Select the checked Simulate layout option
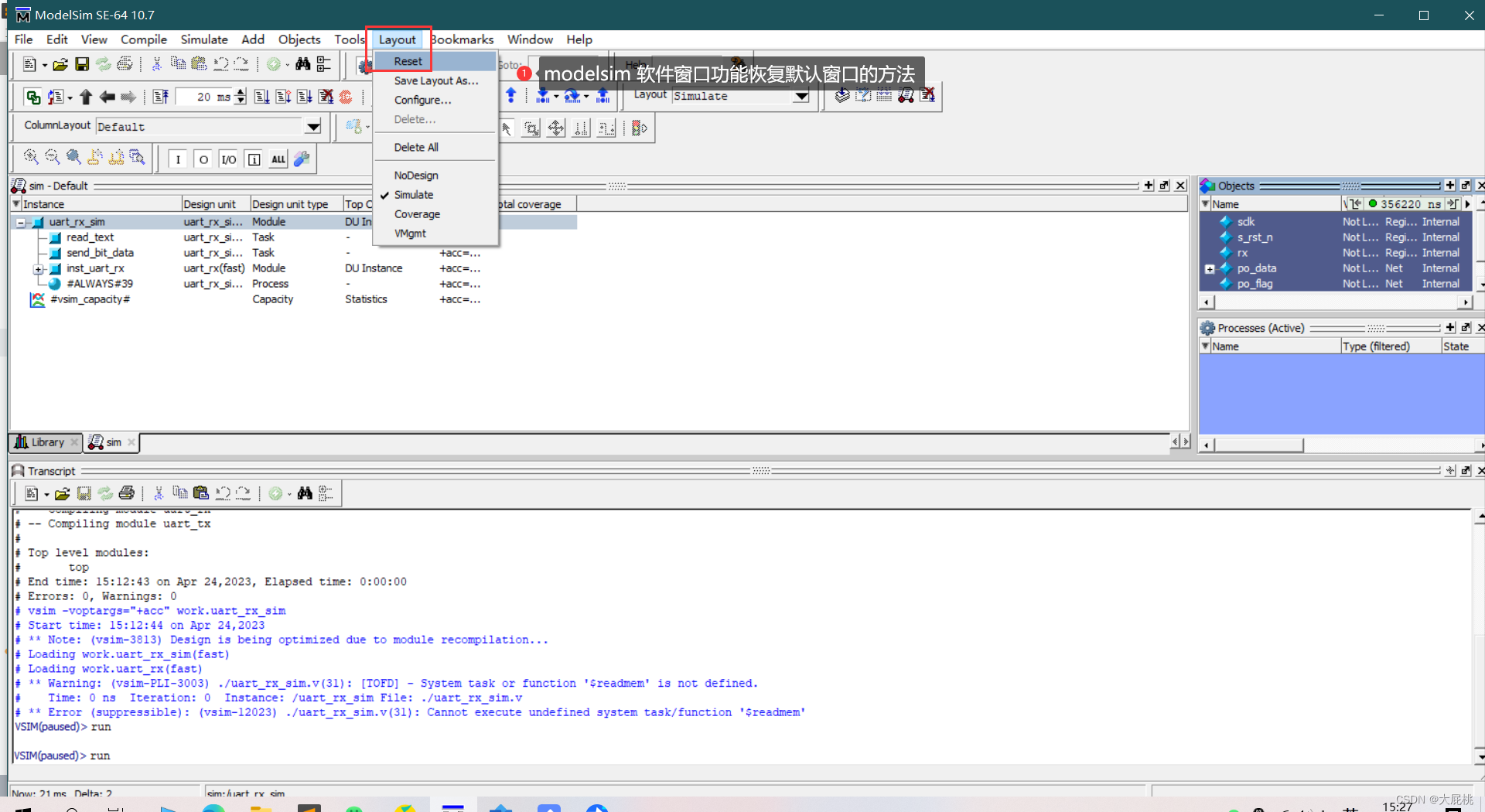 point(435,195)
